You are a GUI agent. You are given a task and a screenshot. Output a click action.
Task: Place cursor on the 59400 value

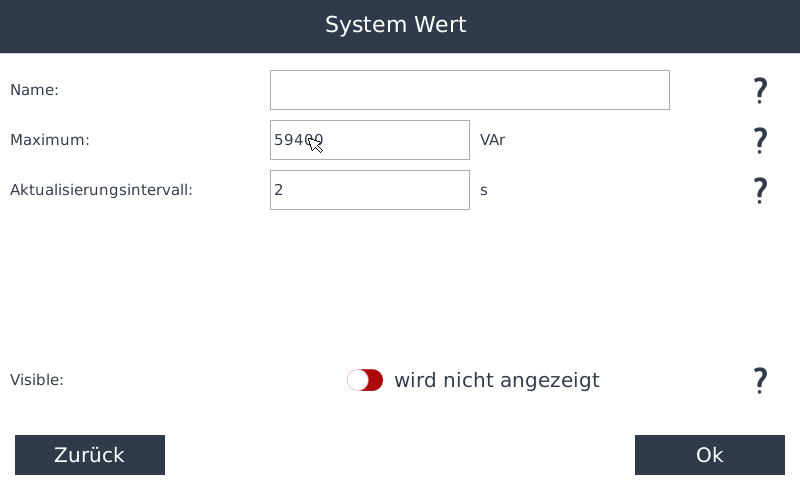[297, 140]
